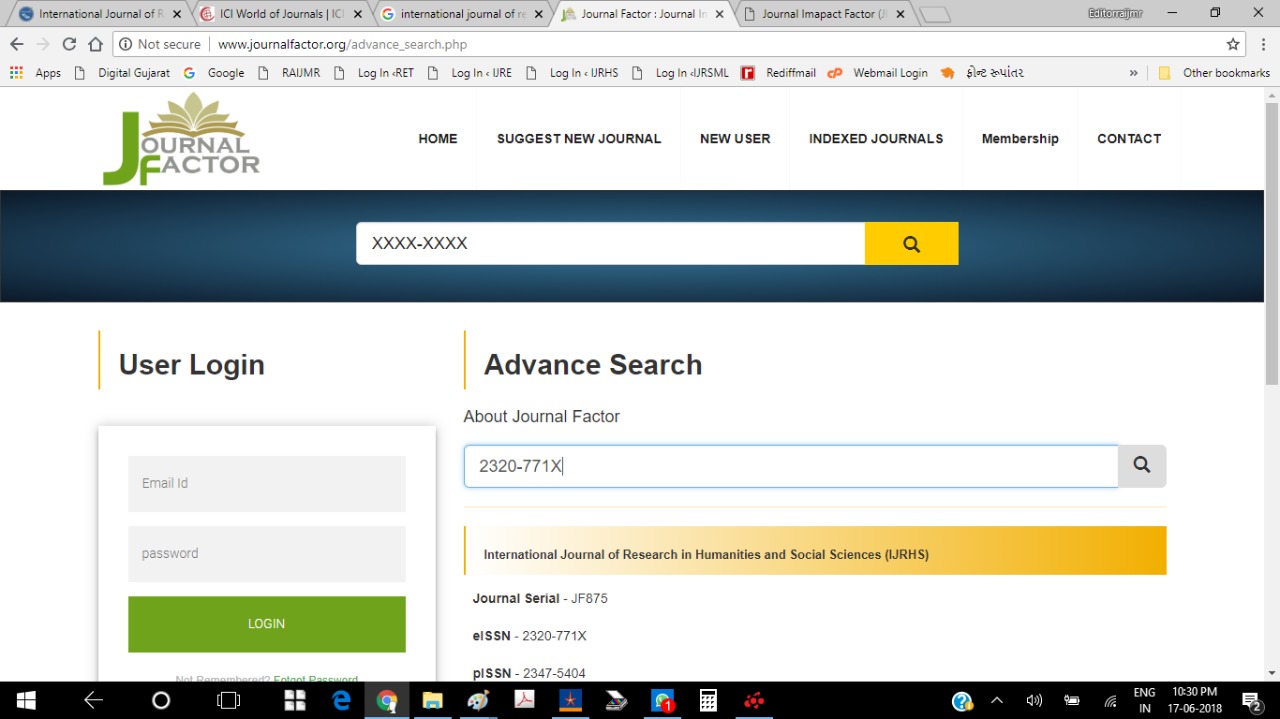
Task: Go back using the browser back arrow
Action: [x=16, y=44]
